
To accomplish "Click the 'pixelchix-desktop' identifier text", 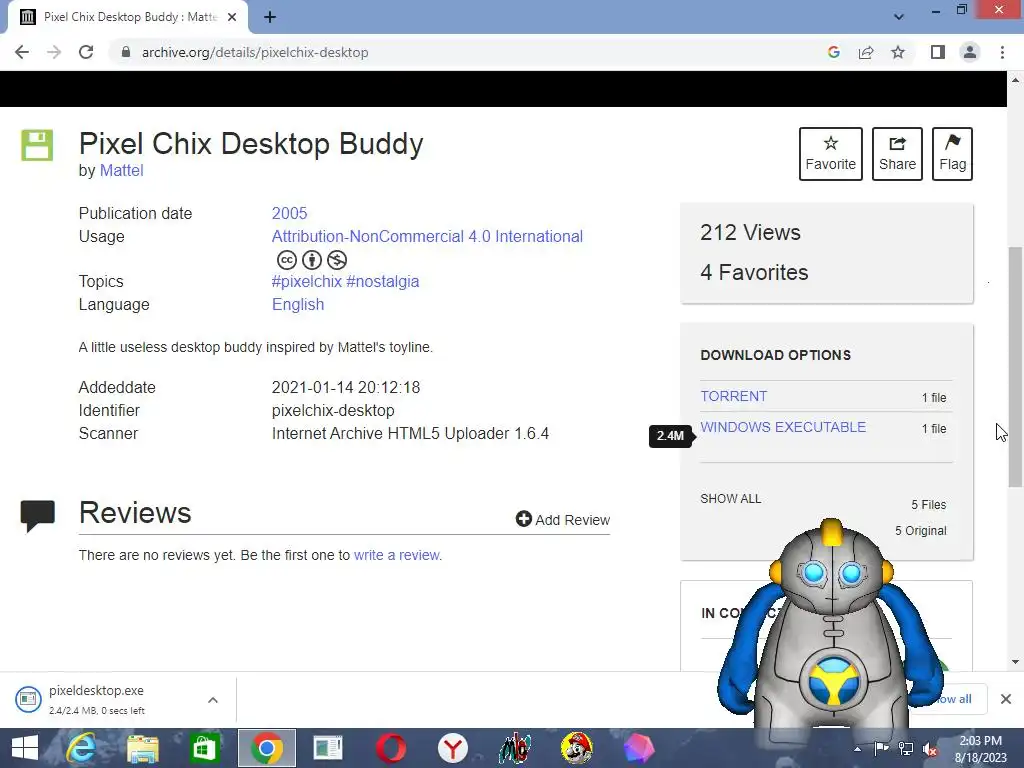I will pyautogui.click(x=333, y=411).
